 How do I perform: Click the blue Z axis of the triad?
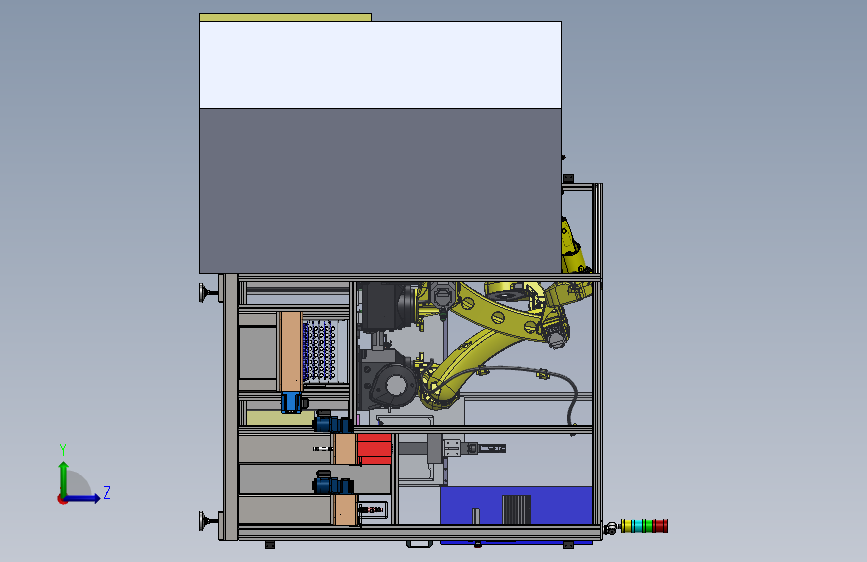coord(83,498)
